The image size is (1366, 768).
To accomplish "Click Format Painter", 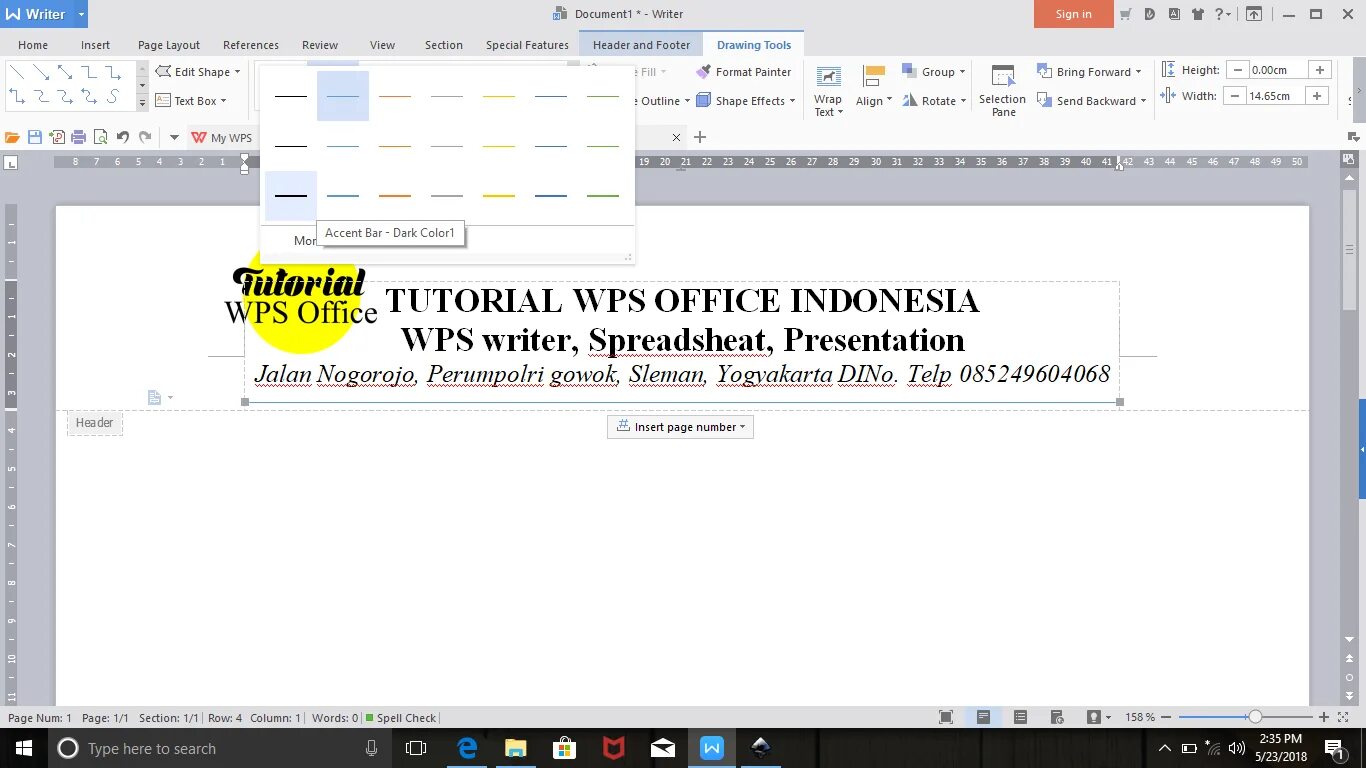I will [744, 72].
